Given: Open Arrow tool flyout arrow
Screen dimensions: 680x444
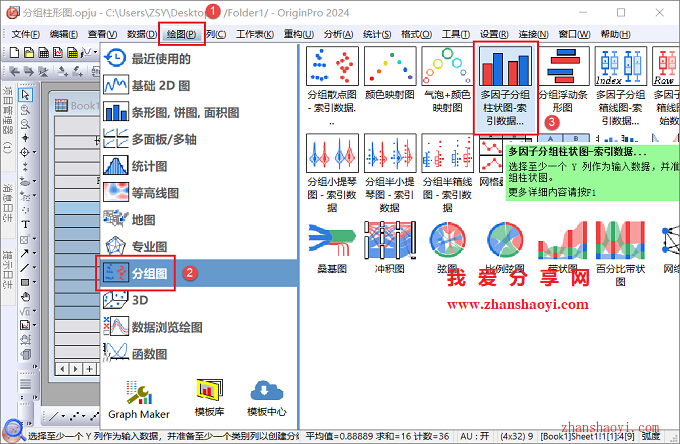Looking at the screenshot, I should (x=34, y=253).
